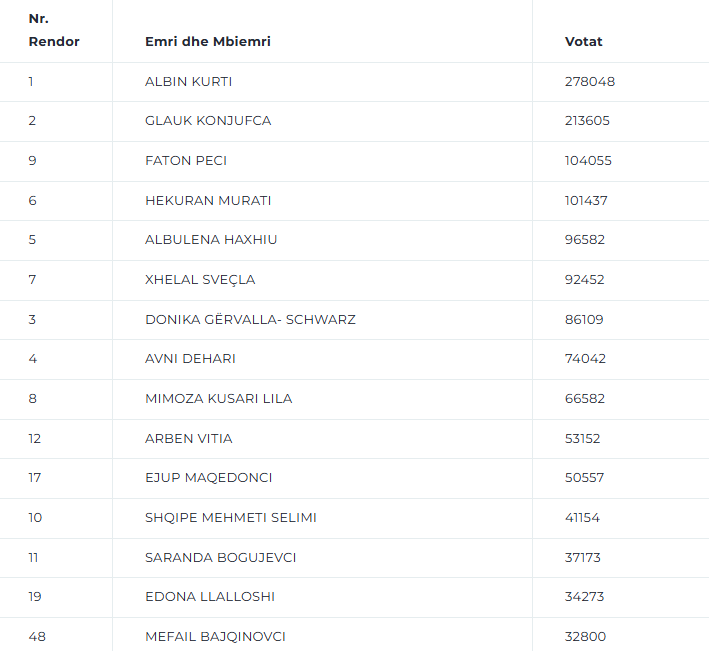Click order number 17 for Ejup Maqedonci

pyautogui.click(x=35, y=478)
